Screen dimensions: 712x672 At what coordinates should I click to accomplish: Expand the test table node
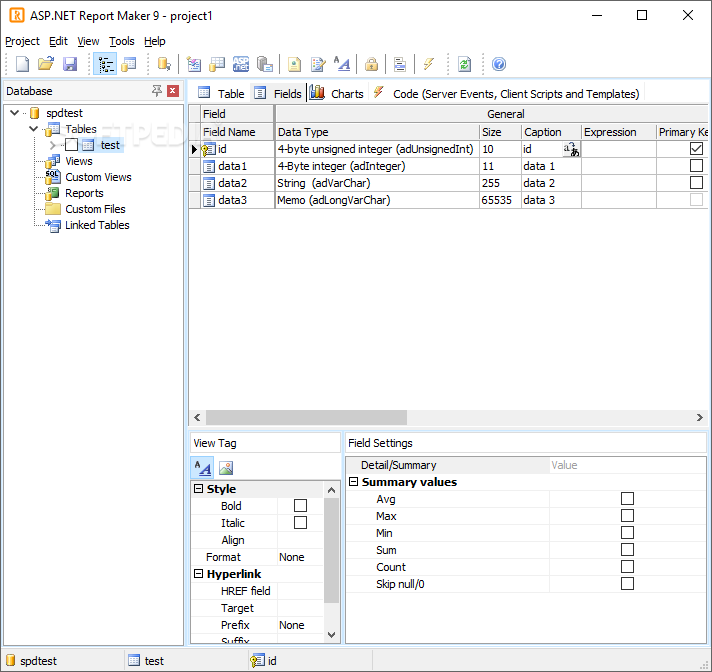[x=52, y=145]
